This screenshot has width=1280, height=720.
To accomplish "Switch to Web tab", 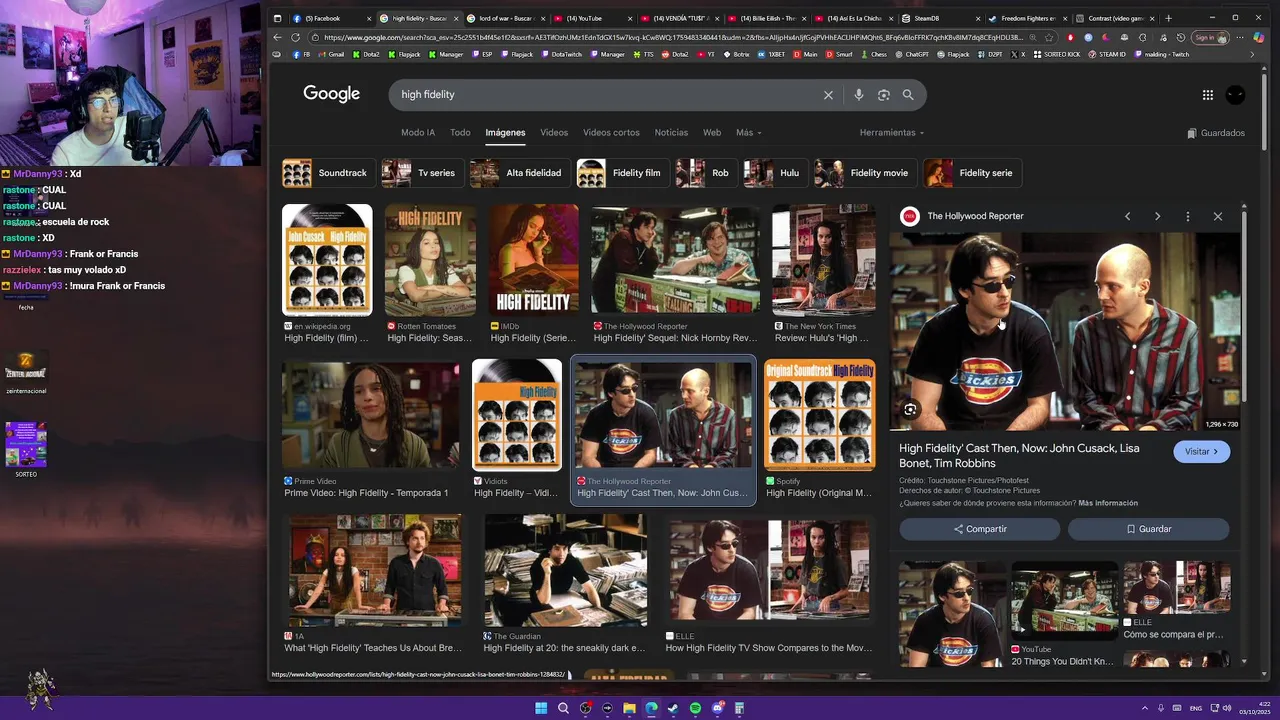I will pos(712,133).
